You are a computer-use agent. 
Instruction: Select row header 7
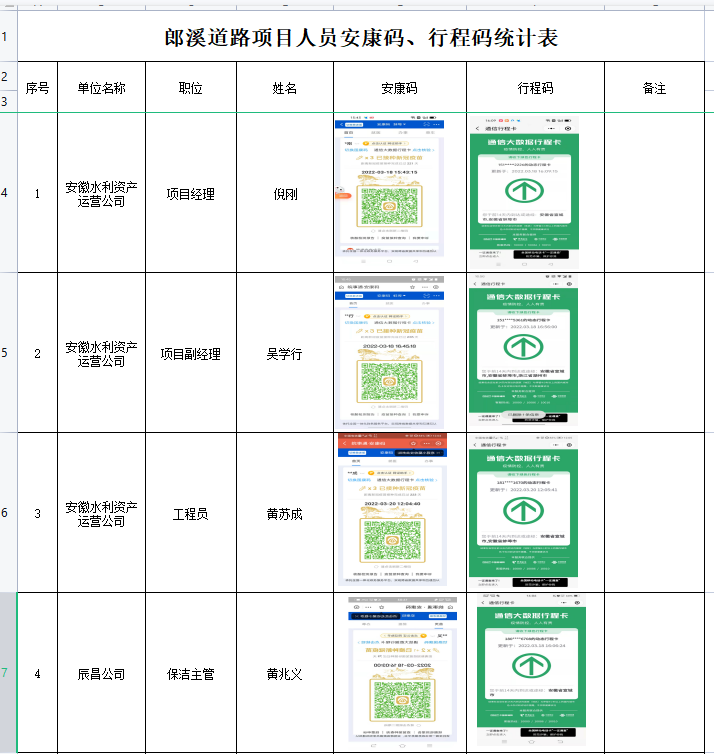(x=8, y=672)
